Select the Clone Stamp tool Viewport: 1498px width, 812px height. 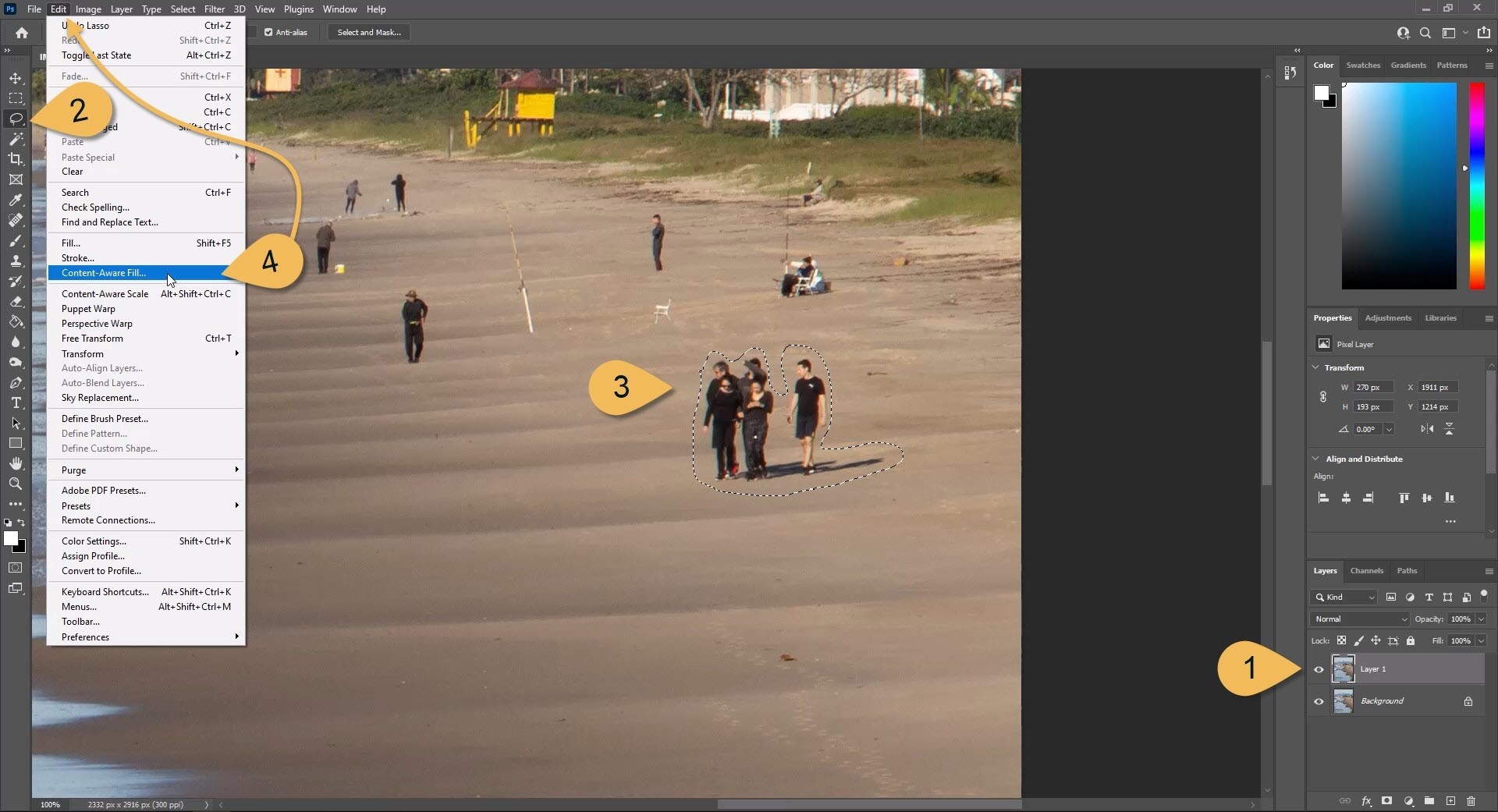click(16, 261)
